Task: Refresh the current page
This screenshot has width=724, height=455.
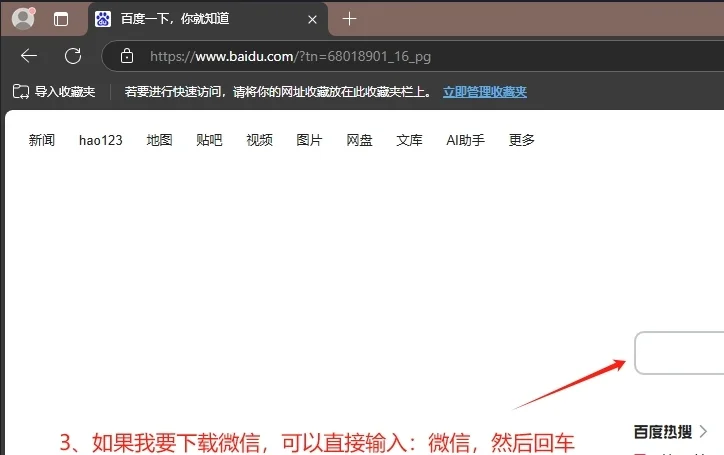Action: pos(73,56)
